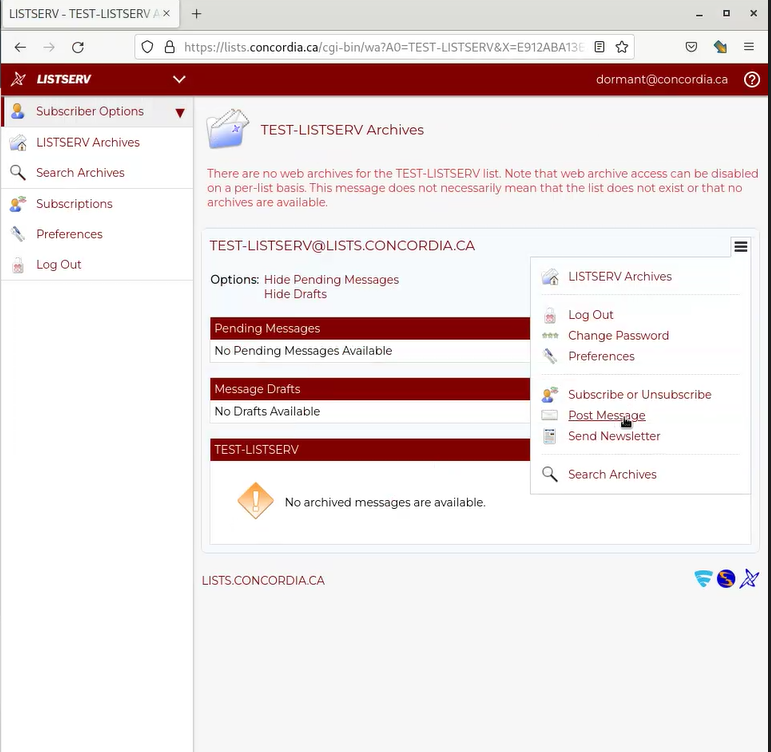The image size is (771, 752).
Task: Reload the page with refresh button
Action: pos(78,47)
